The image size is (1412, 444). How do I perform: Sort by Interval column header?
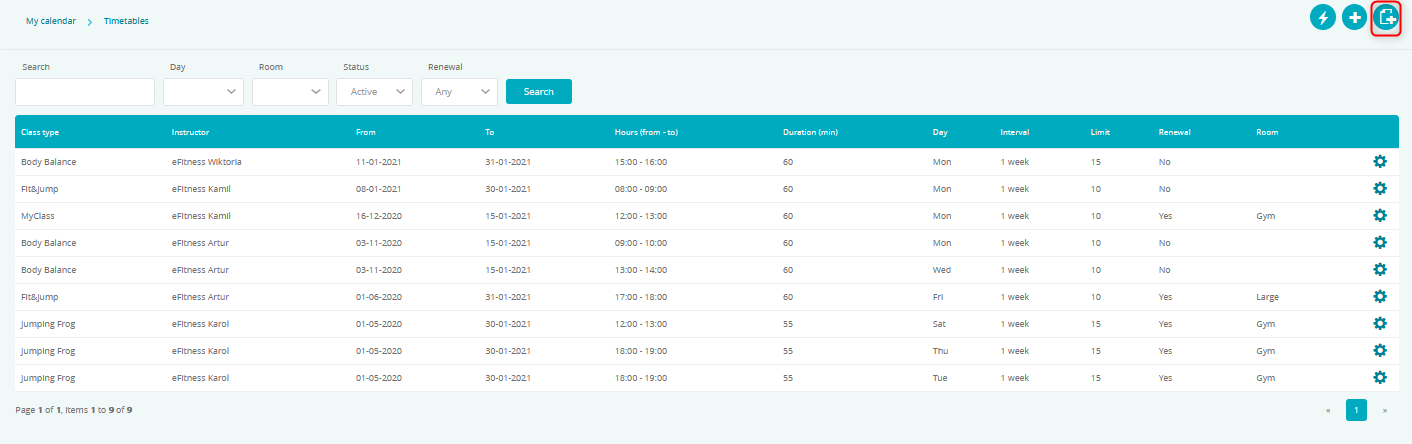click(x=1015, y=132)
